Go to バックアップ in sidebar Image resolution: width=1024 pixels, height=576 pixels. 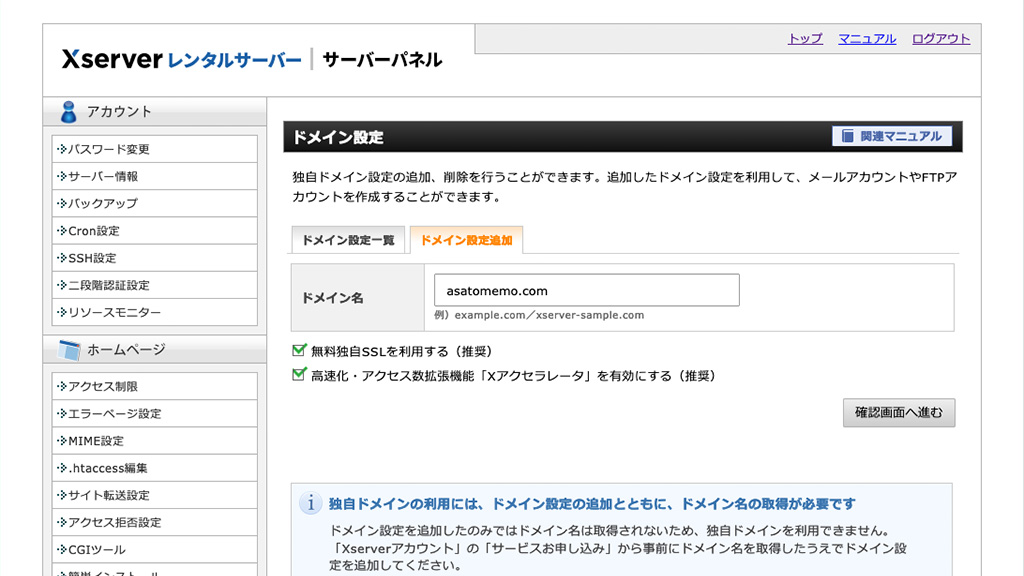[x=155, y=203]
